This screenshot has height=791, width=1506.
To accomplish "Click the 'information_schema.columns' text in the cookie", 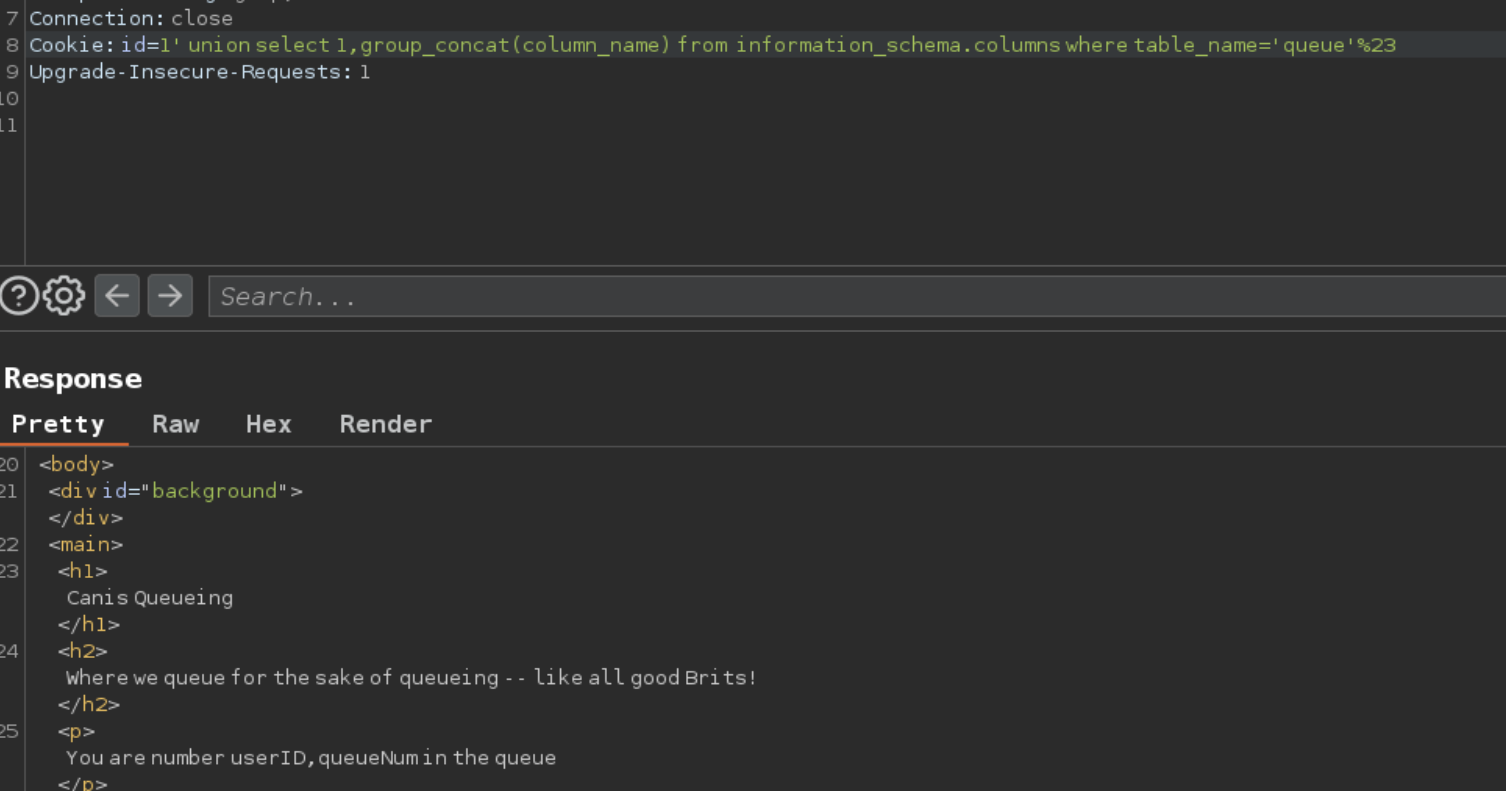I will pyautogui.click(x=898, y=45).
